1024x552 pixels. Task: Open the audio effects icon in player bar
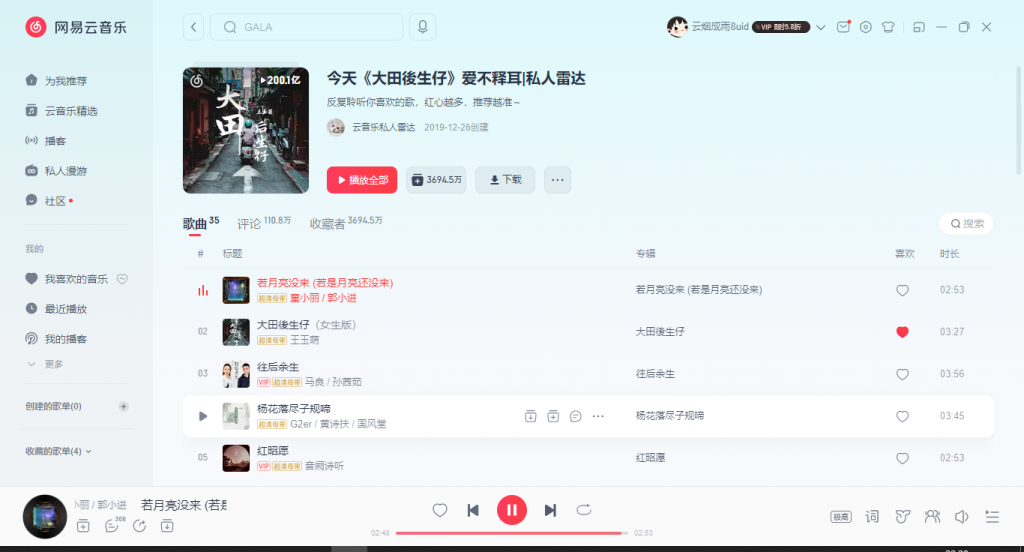click(903, 517)
